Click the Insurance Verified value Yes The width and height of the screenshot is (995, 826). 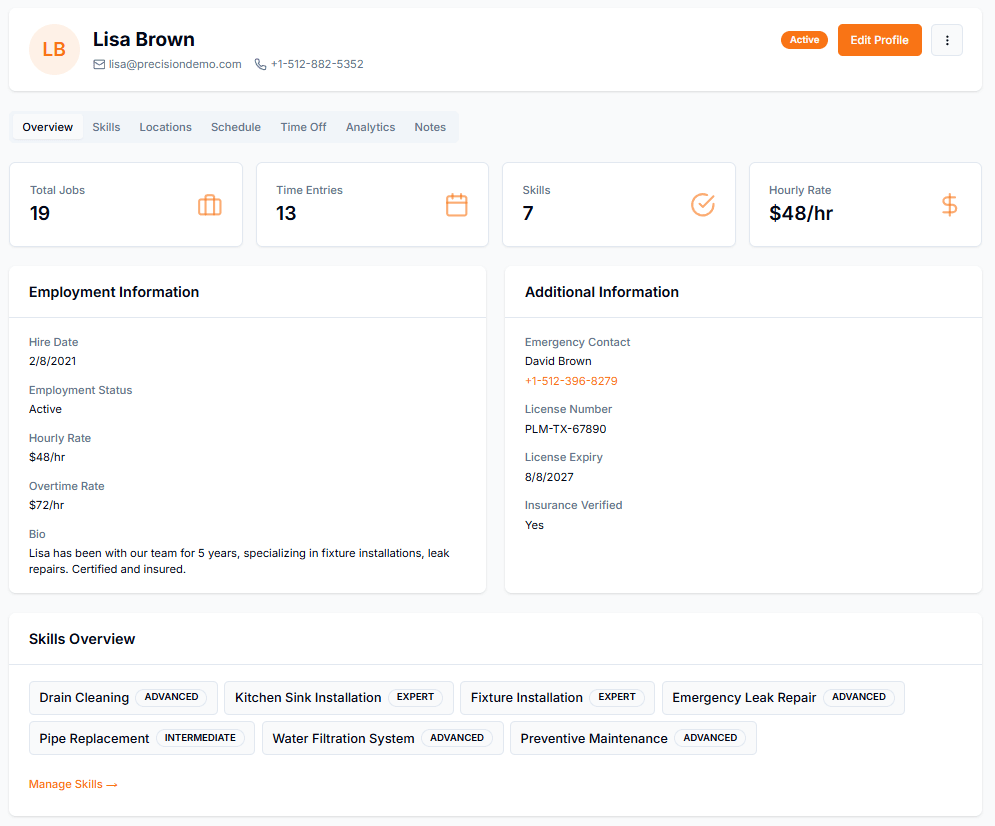(x=534, y=525)
